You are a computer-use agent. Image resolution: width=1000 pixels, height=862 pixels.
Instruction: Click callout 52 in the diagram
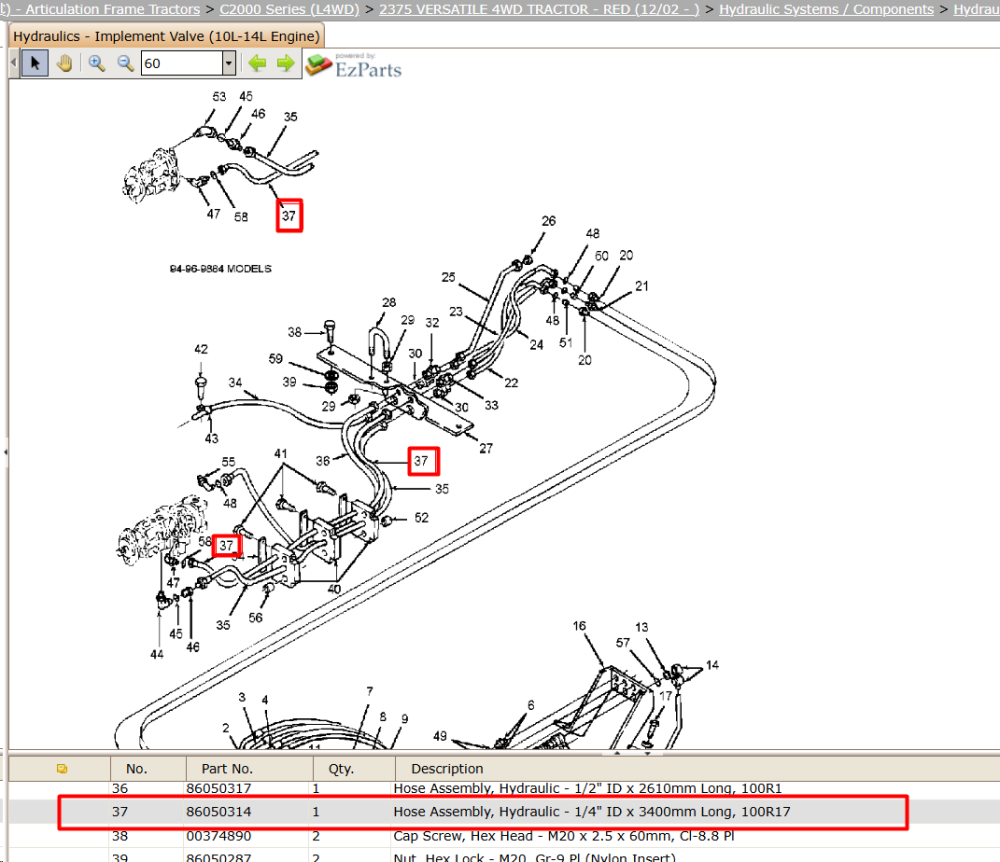[x=422, y=517]
